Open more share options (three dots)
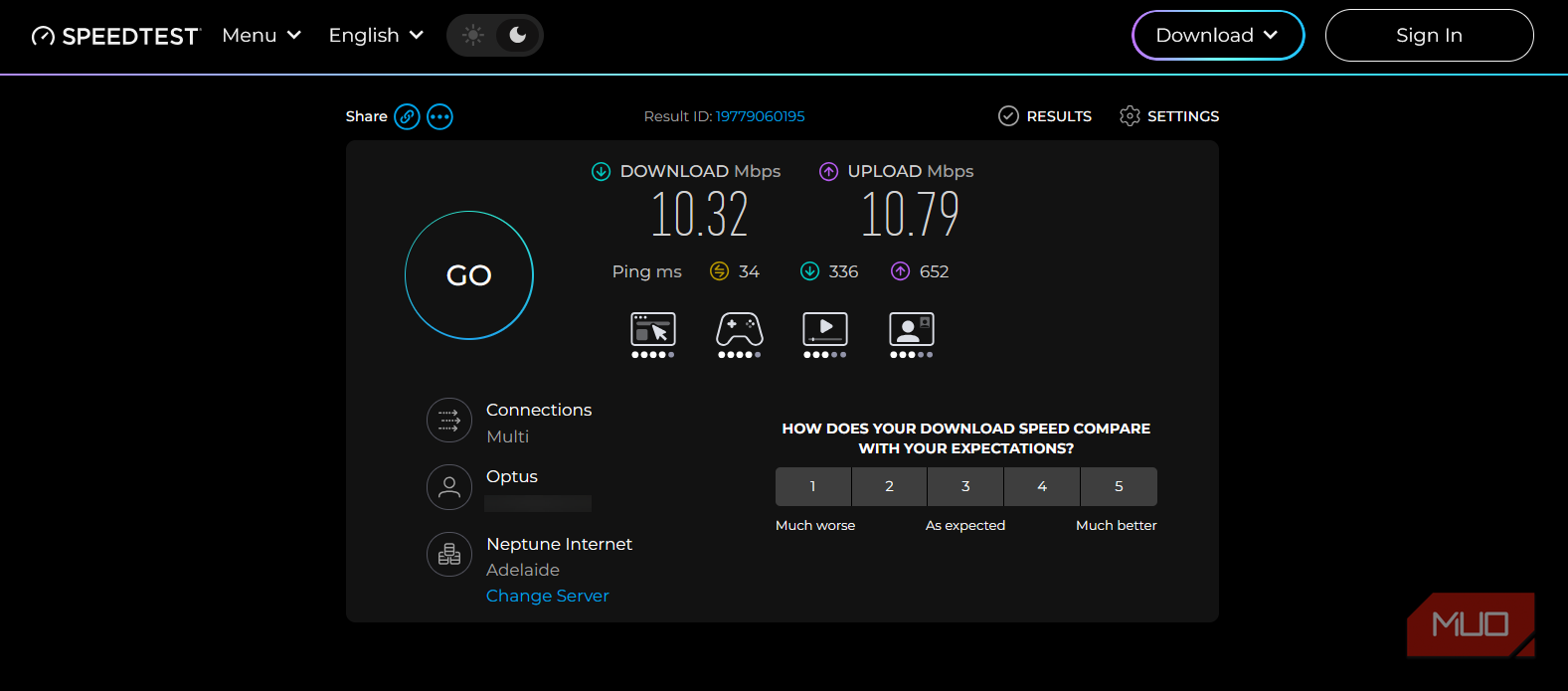 (439, 116)
